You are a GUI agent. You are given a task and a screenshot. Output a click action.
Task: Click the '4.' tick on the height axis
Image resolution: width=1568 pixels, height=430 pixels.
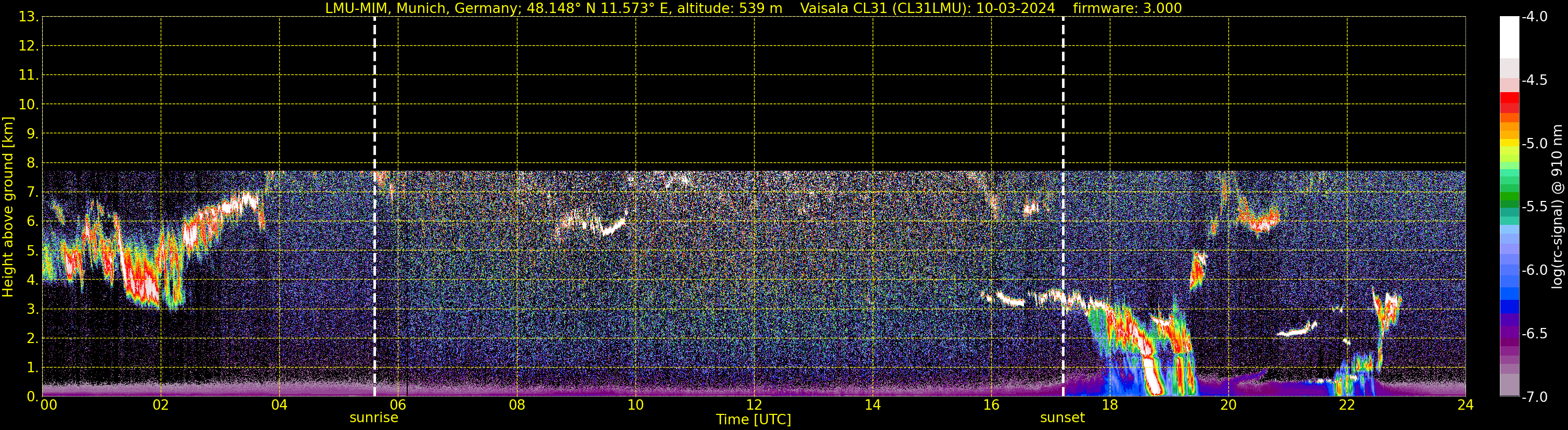pos(32,280)
